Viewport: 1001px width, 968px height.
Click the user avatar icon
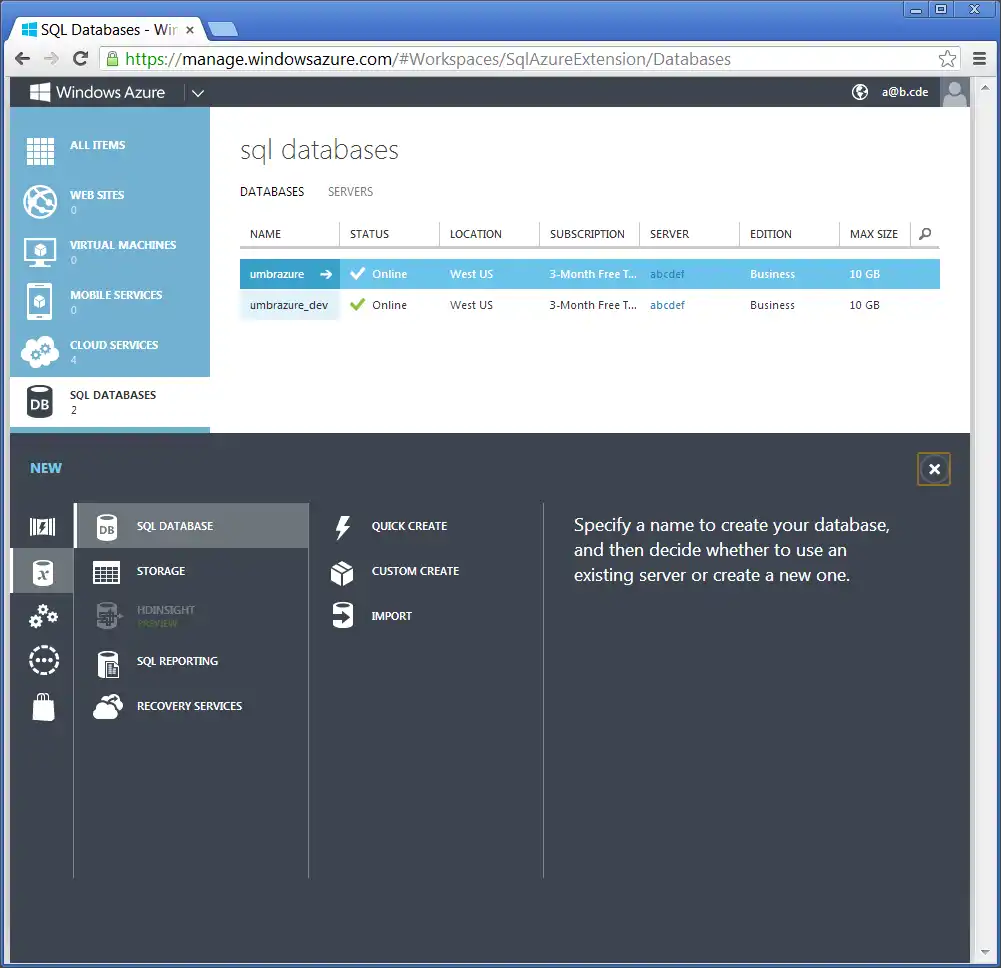[955, 93]
